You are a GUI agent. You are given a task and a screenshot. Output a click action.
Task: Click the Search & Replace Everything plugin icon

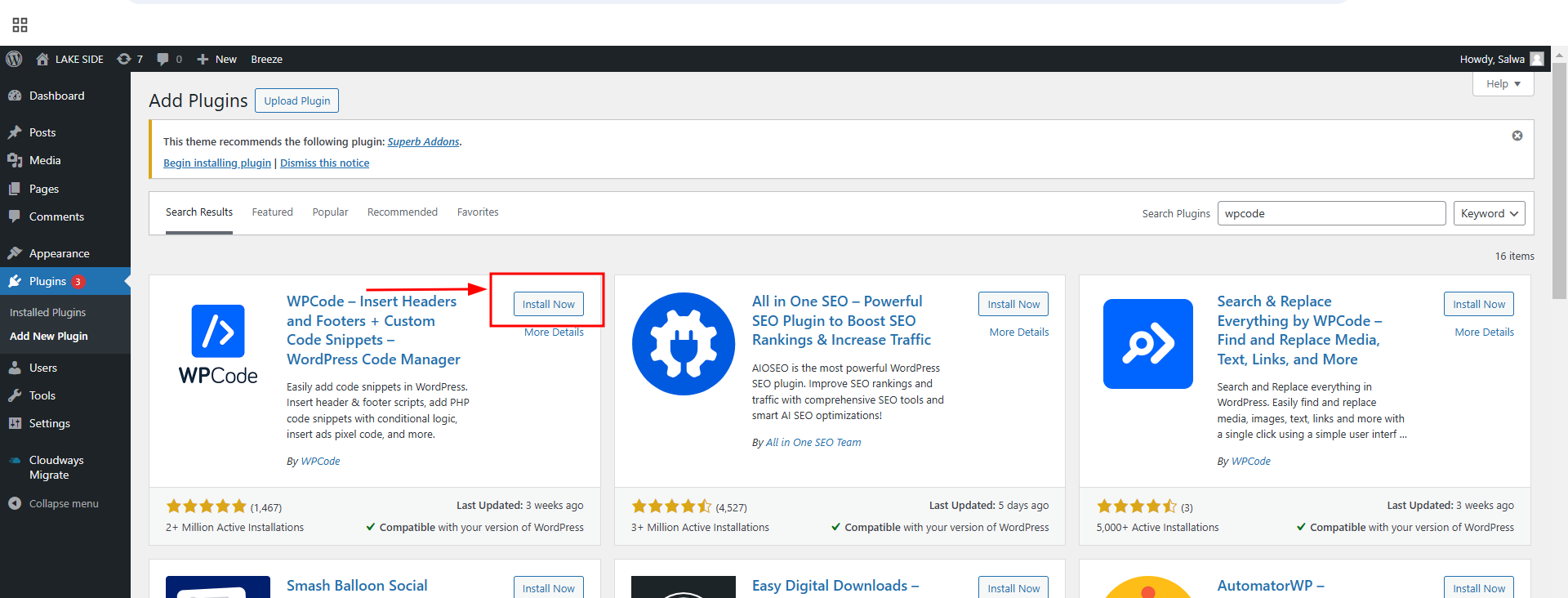pos(1148,344)
